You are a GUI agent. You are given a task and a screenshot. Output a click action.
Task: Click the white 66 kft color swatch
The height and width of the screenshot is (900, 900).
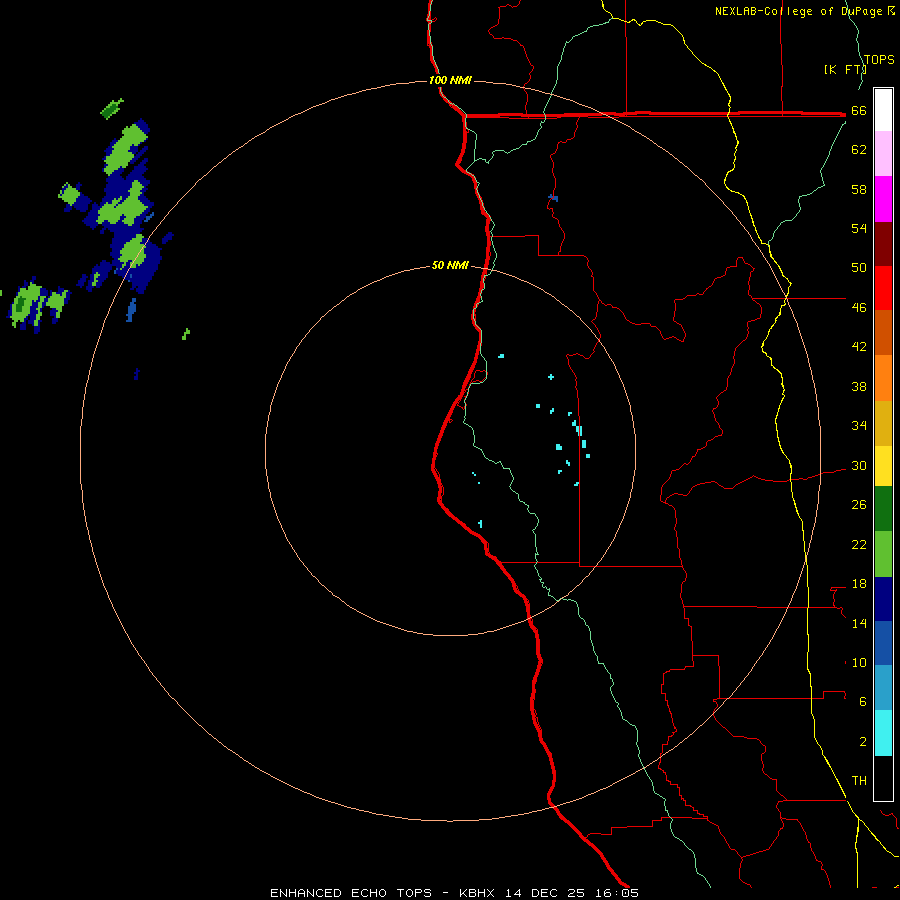(x=883, y=110)
